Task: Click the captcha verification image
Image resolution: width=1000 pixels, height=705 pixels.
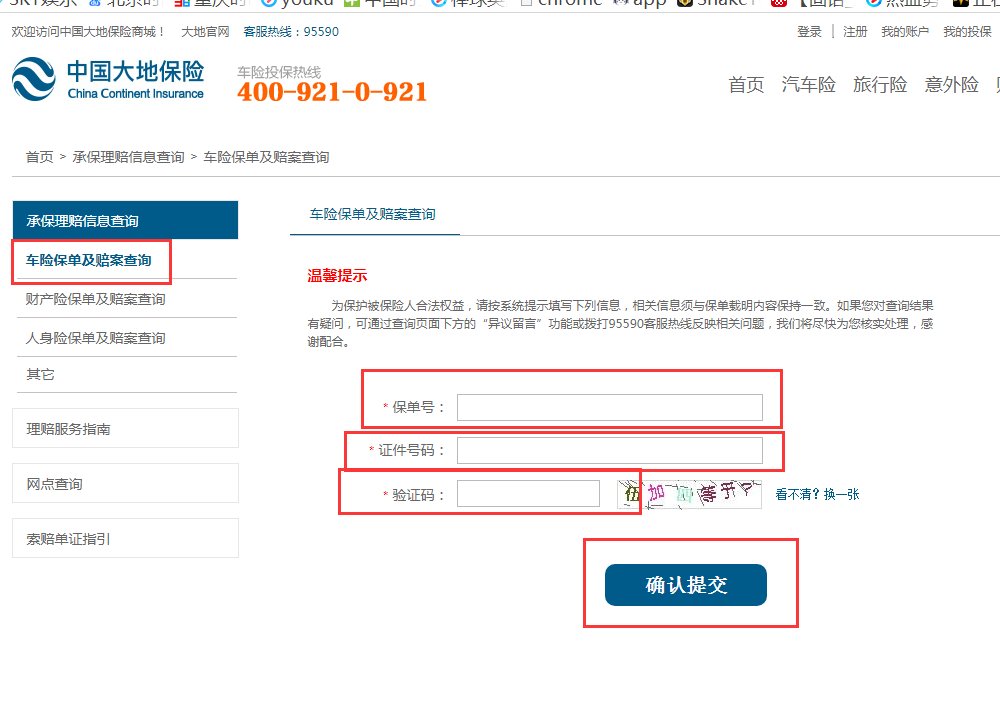Action: [x=688, y=493]
